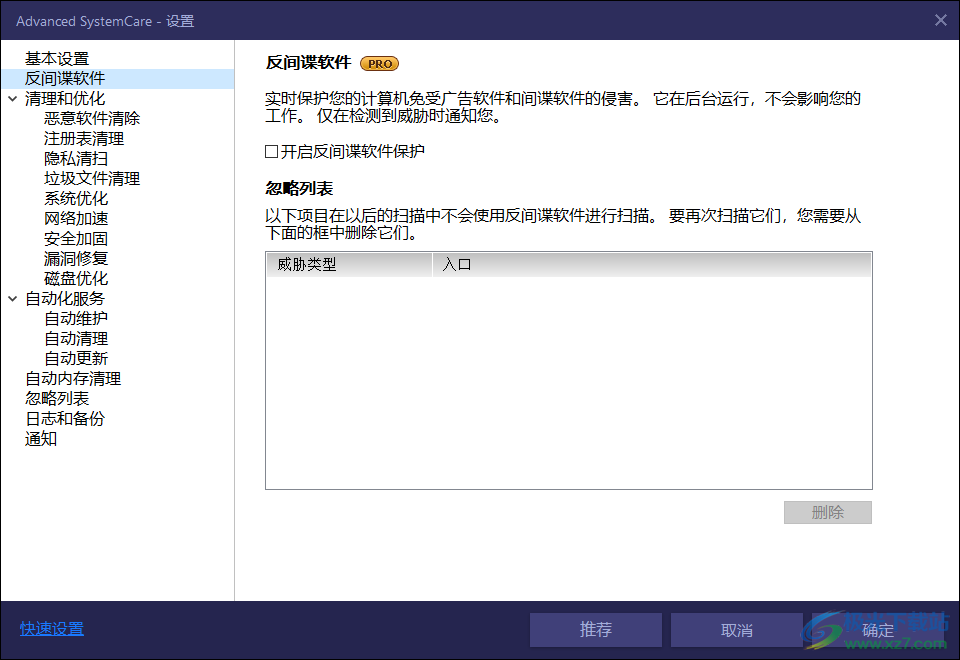Open 基本设置 in the sidebar
Viewport: 960px width, 660px height.
pyautogui.click(x=57, y=59)
